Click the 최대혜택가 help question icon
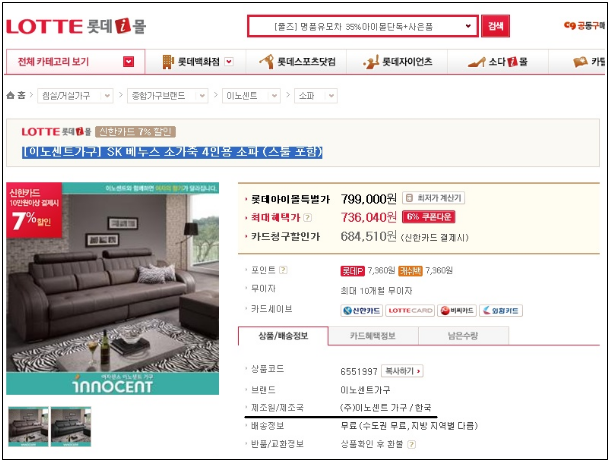This screenshot has width=609, height=462. coord(307,217)
